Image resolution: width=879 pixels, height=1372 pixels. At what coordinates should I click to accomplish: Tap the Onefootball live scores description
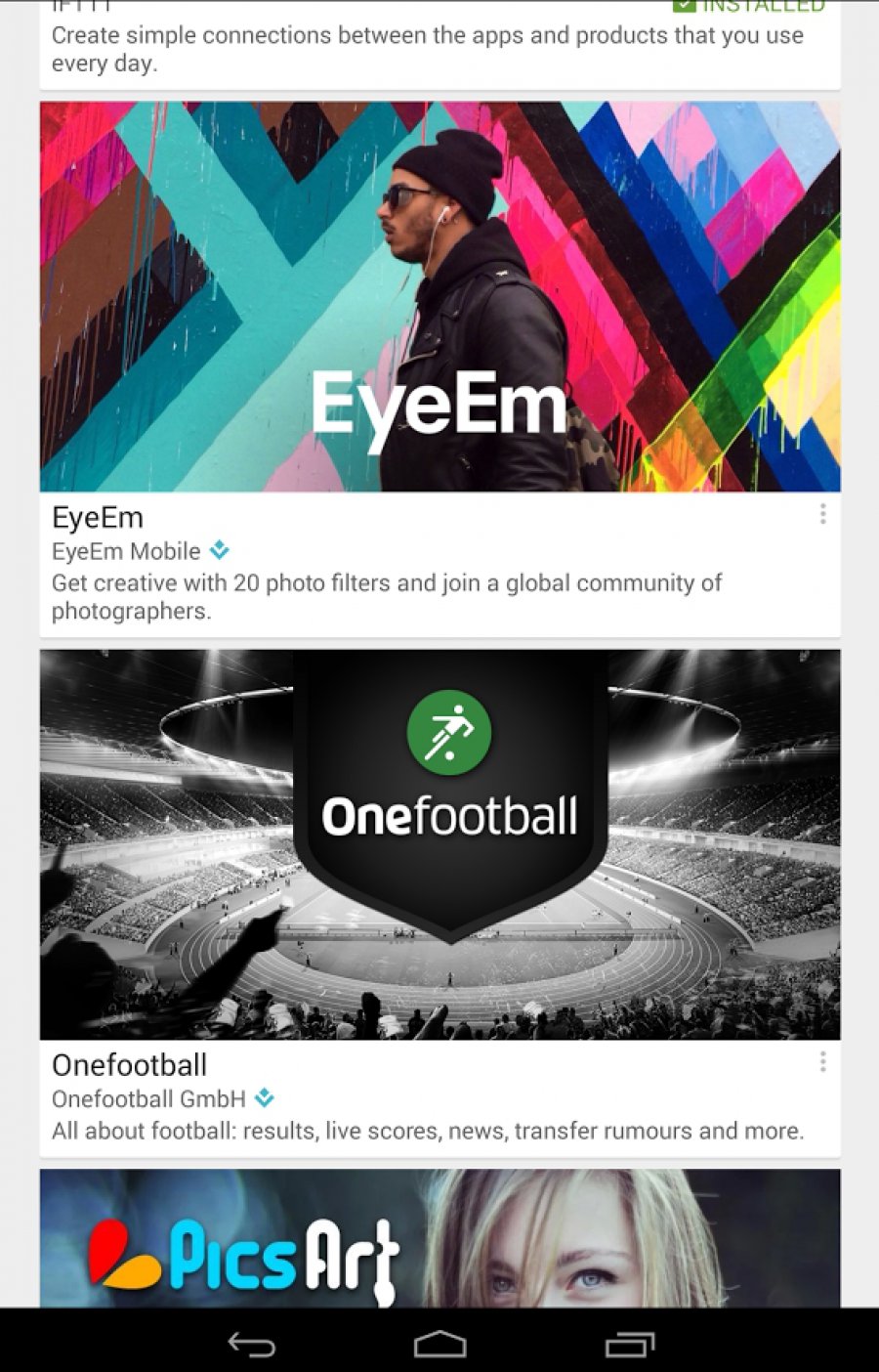(x=428, y=1132)
